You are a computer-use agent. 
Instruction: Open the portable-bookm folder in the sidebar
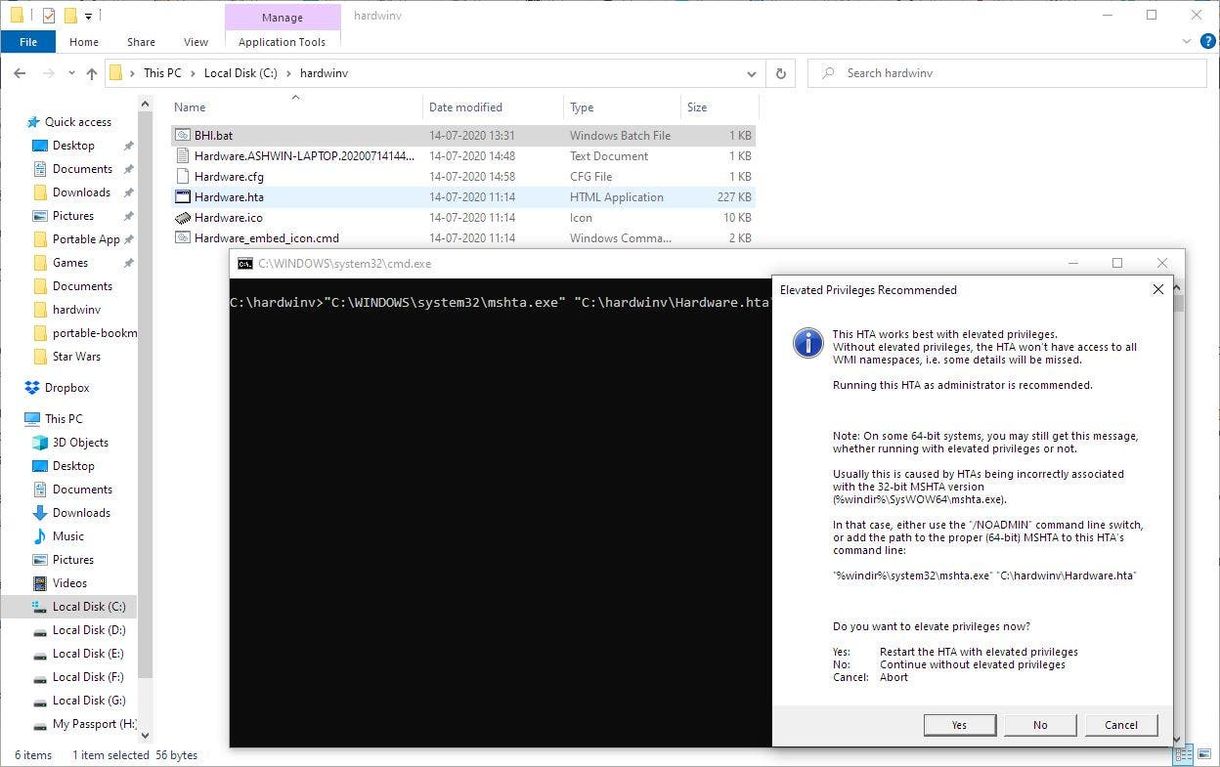(94, 333)
